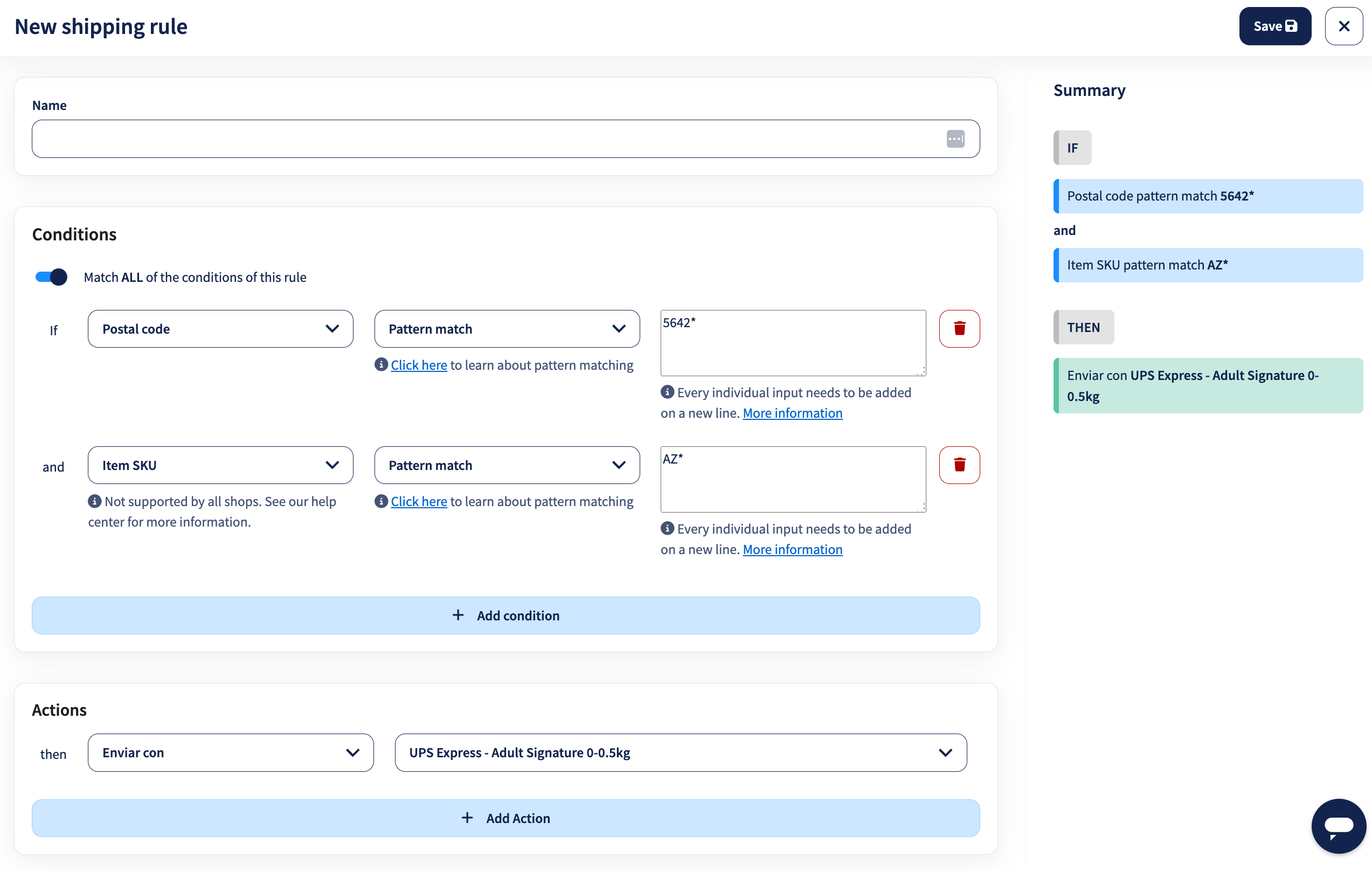Open the Click here pattern matching link
The image size is (1372, 871).
click(x=419, y=365)
